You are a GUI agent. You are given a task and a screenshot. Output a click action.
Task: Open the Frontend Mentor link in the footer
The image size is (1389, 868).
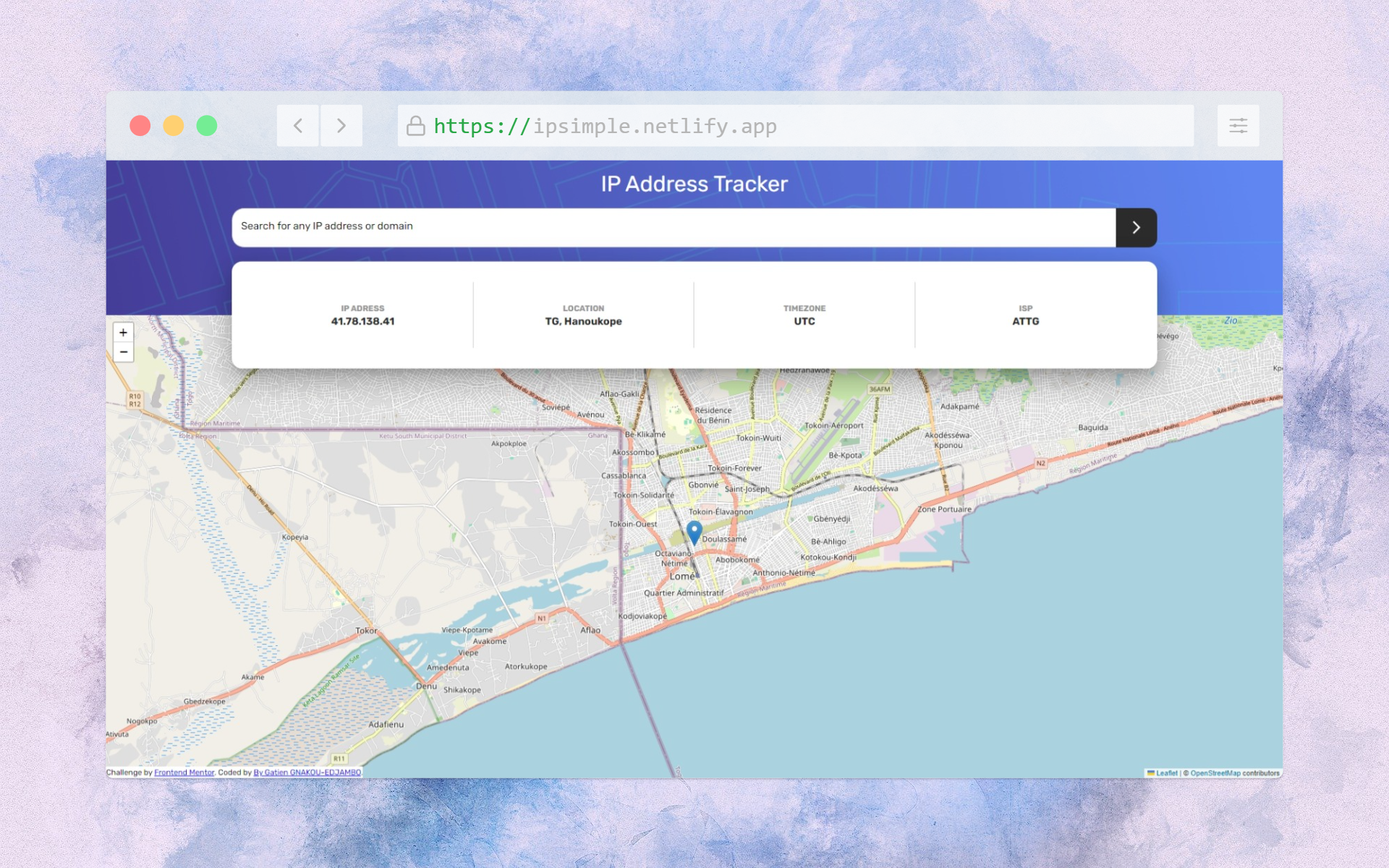click(184, 773)
